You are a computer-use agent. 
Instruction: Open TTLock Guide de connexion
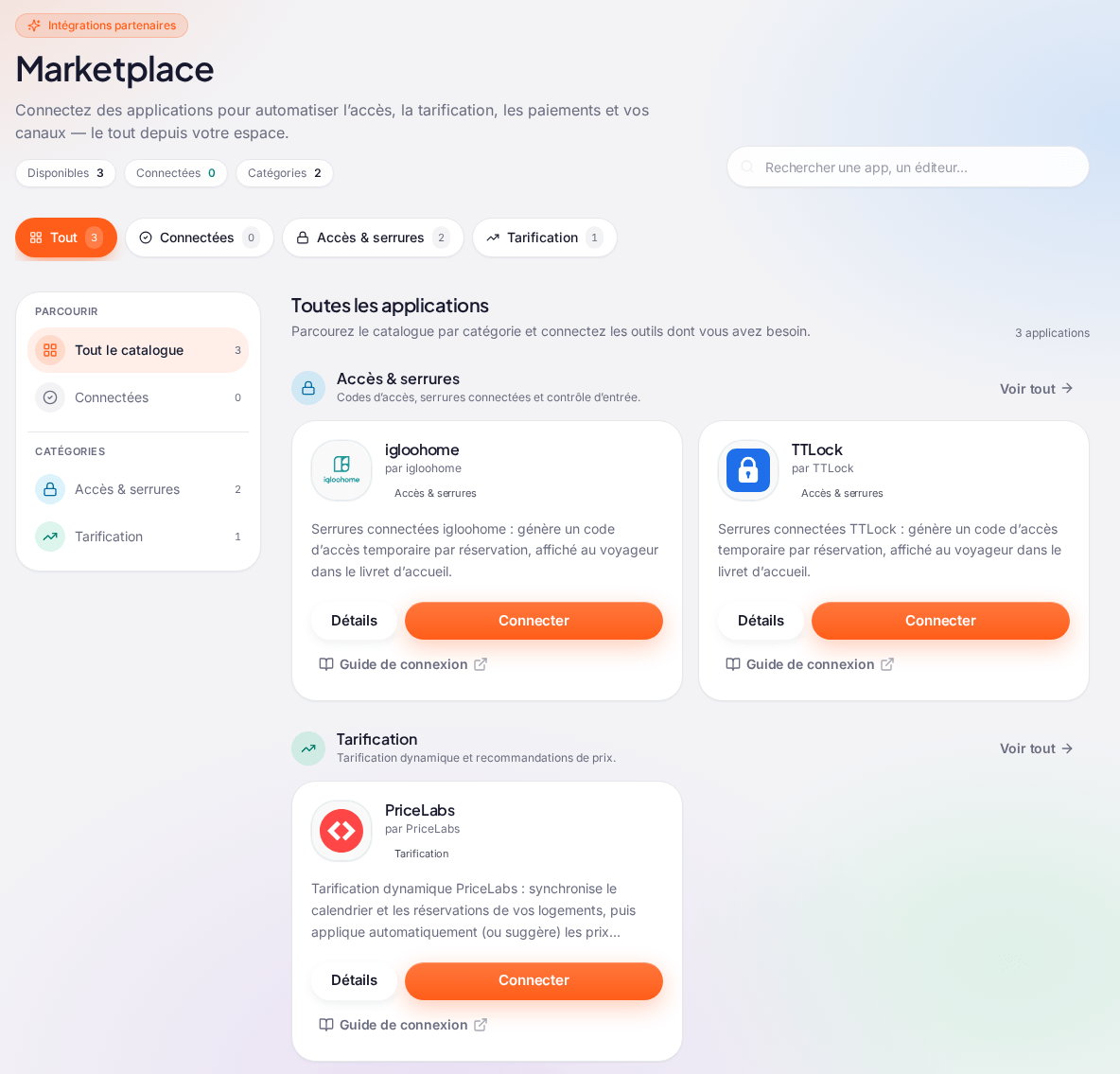[x=810, y=664]
